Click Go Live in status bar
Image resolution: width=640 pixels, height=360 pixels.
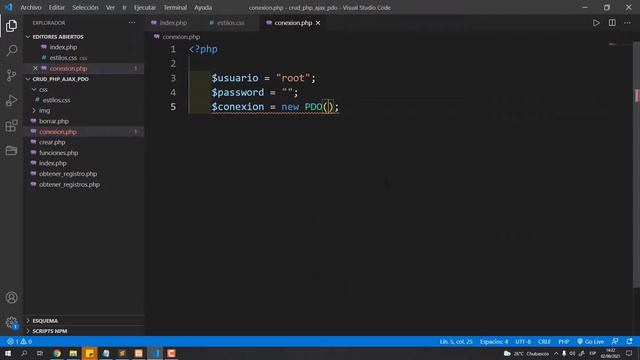point(590,341)
